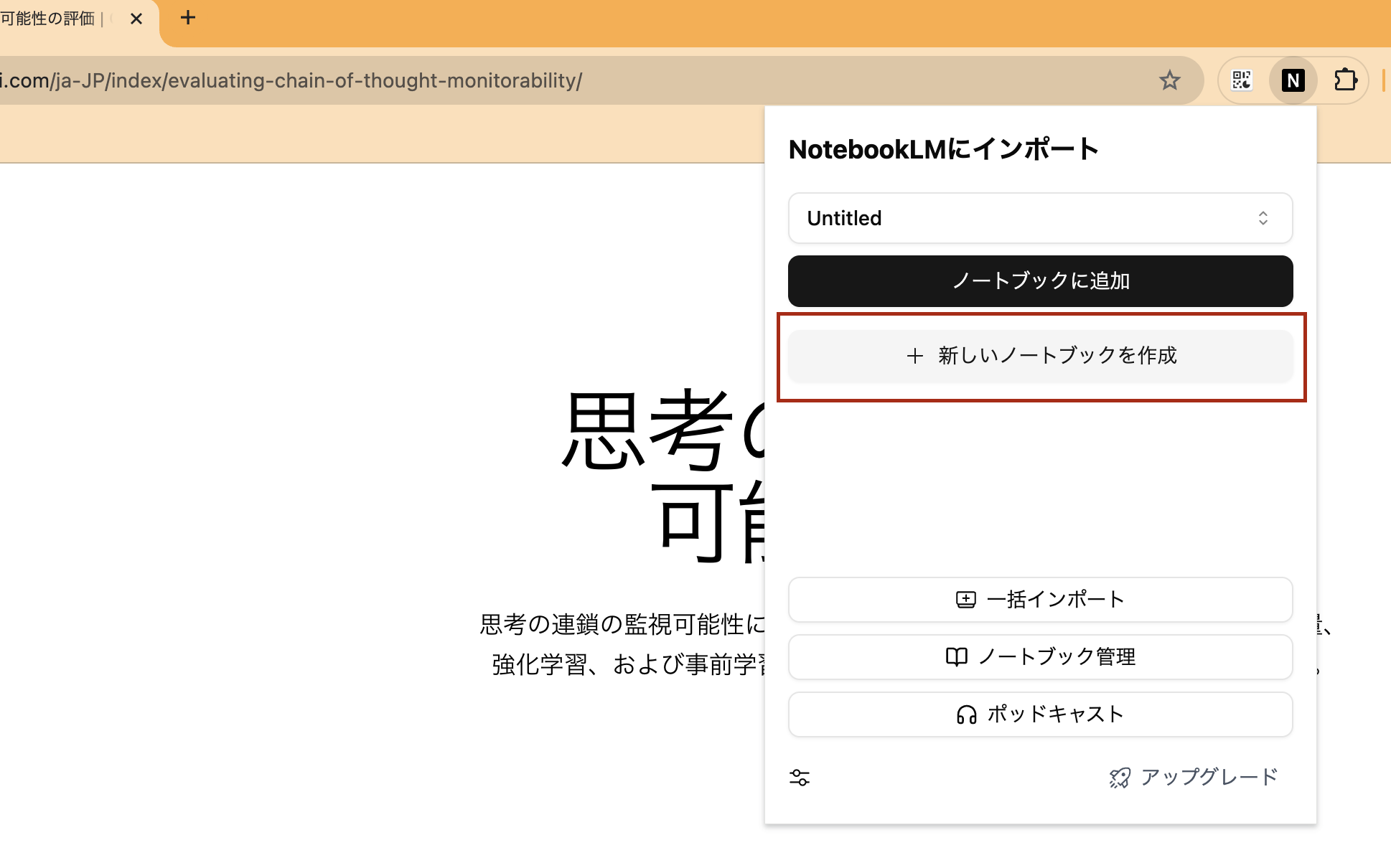Click the book icon in ノートブック管理
This screenshot has width=1391, height=868.
coord(956,657)
